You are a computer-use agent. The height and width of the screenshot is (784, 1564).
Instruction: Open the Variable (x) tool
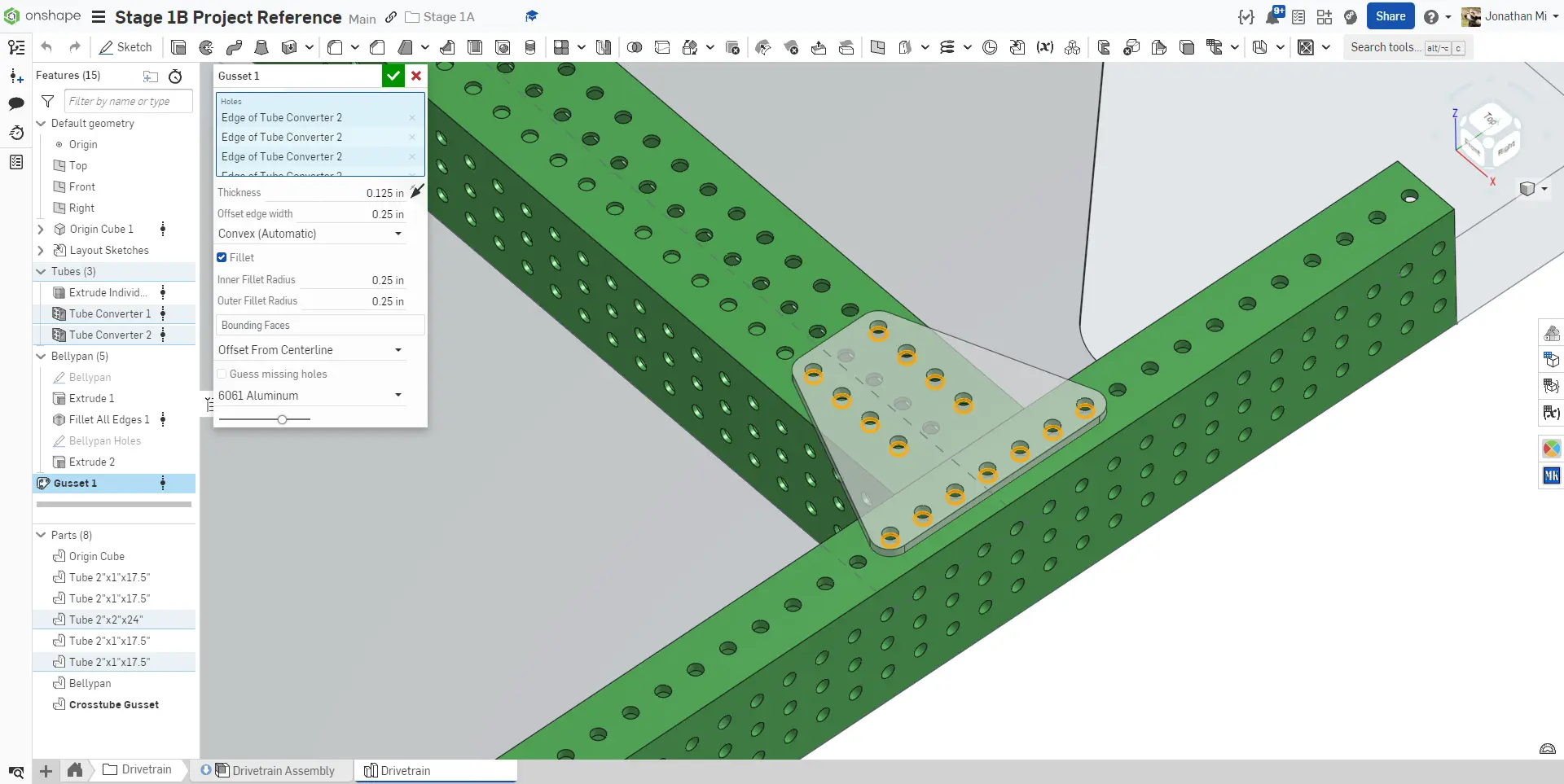(1044, 47)
